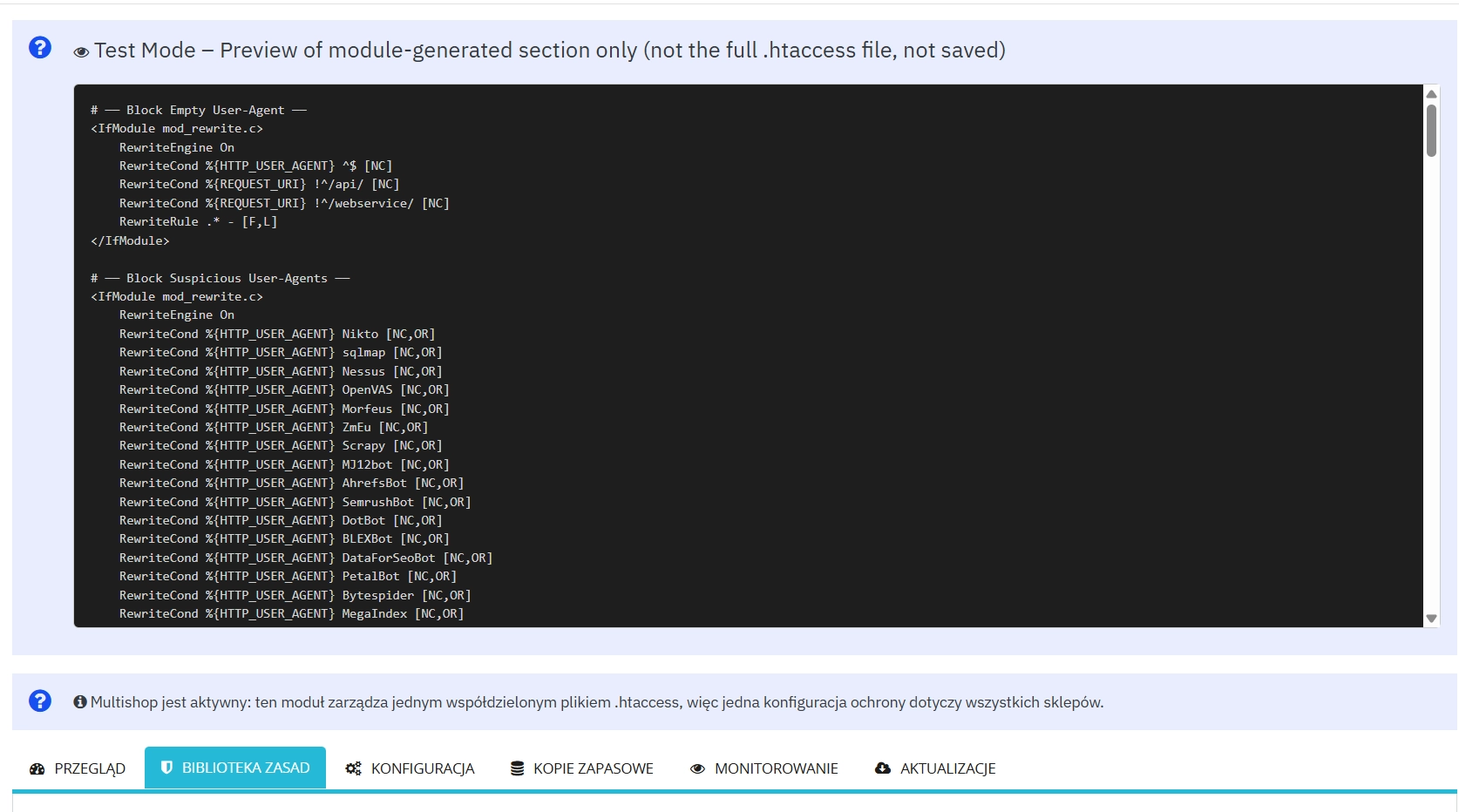Click the info icon in the Multishop message
The width and height of the screenshot is (1459, 812).
(79, 700)
